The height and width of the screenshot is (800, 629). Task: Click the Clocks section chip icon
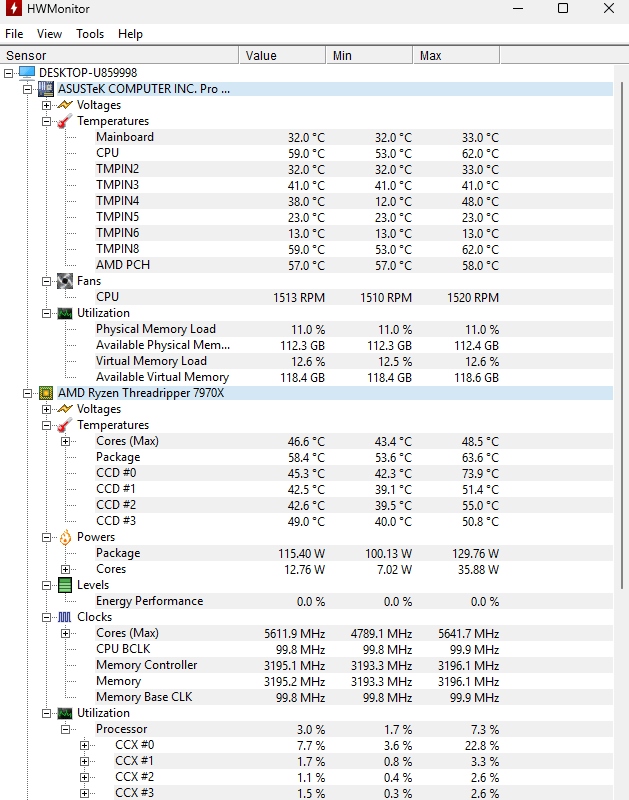pos(65,617)
